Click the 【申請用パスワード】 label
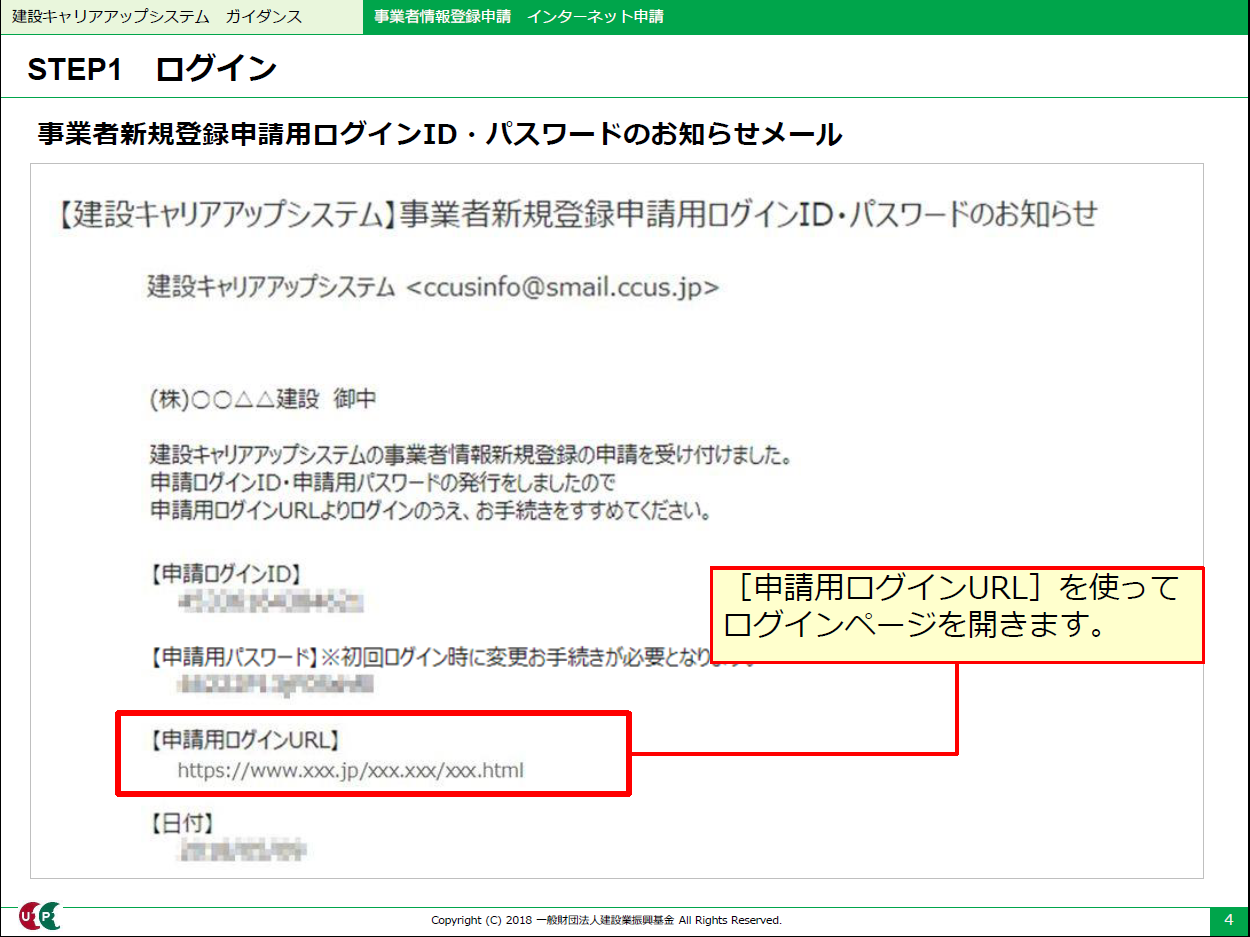 [231, 657]
